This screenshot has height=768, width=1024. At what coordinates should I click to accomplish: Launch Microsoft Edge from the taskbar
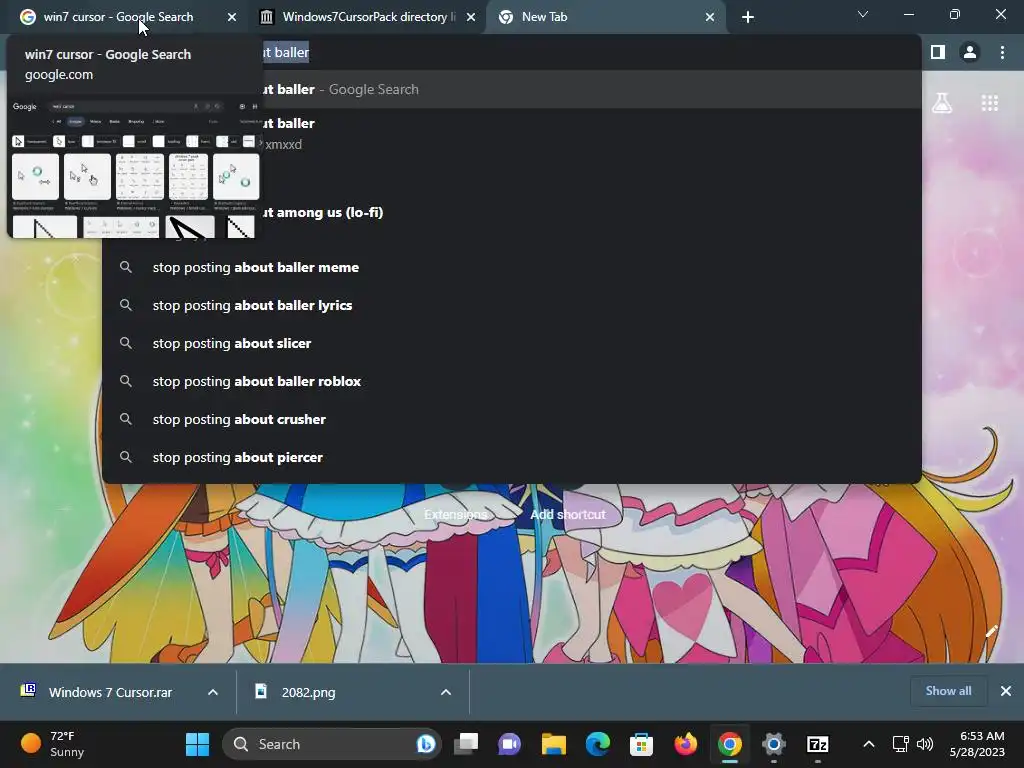pyautogui.click(x=598, y=744)
